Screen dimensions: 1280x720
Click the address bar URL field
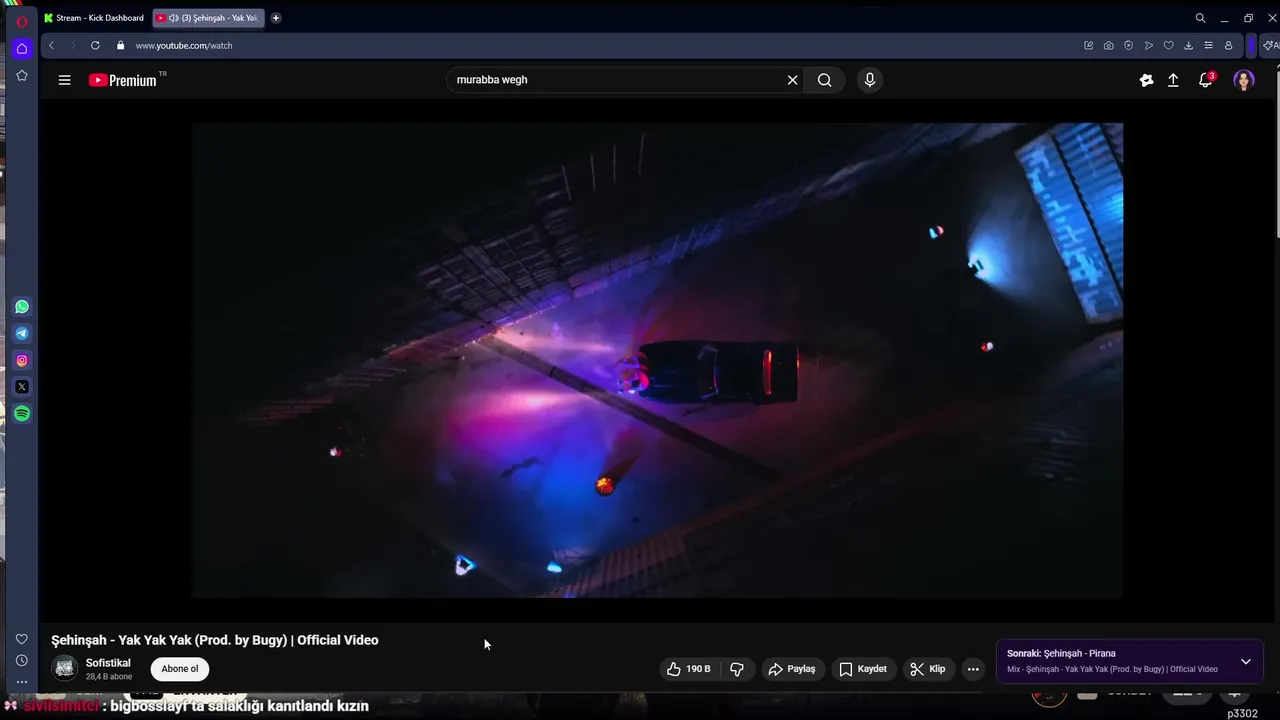(x=600, y=45)
